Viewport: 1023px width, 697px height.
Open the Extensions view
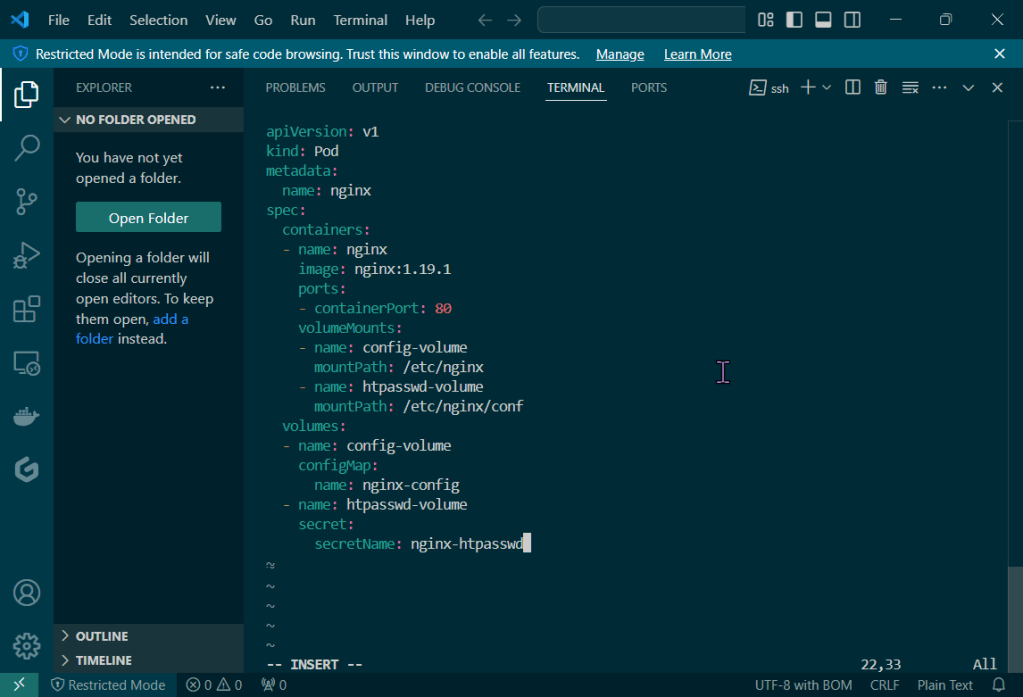[27, 309]
